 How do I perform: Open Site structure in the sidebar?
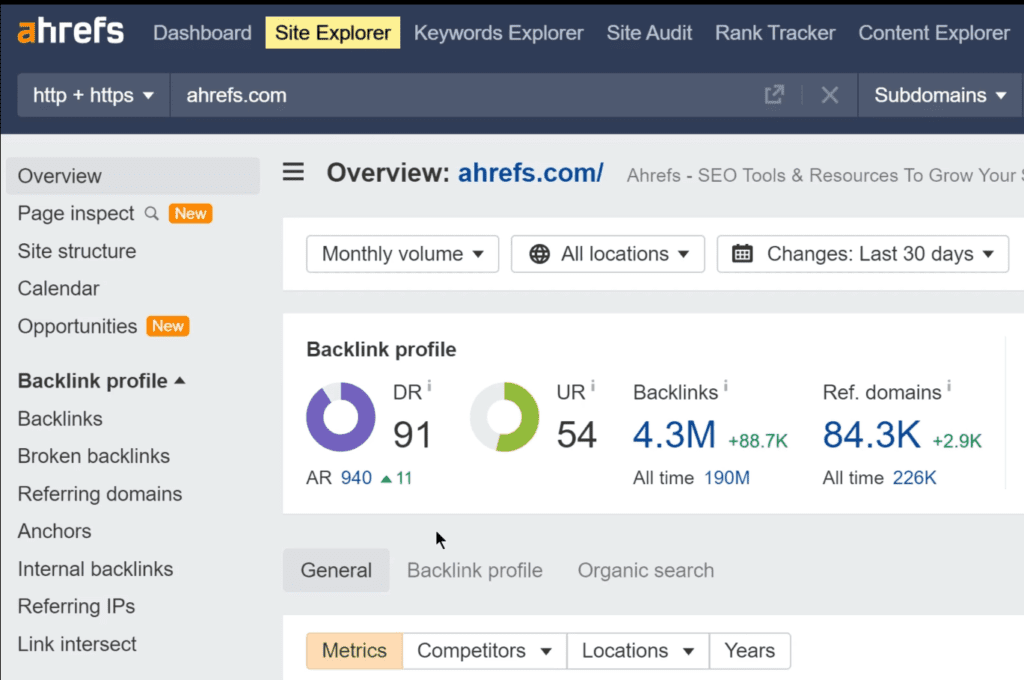pyautogui.click(x=77, y=251)
